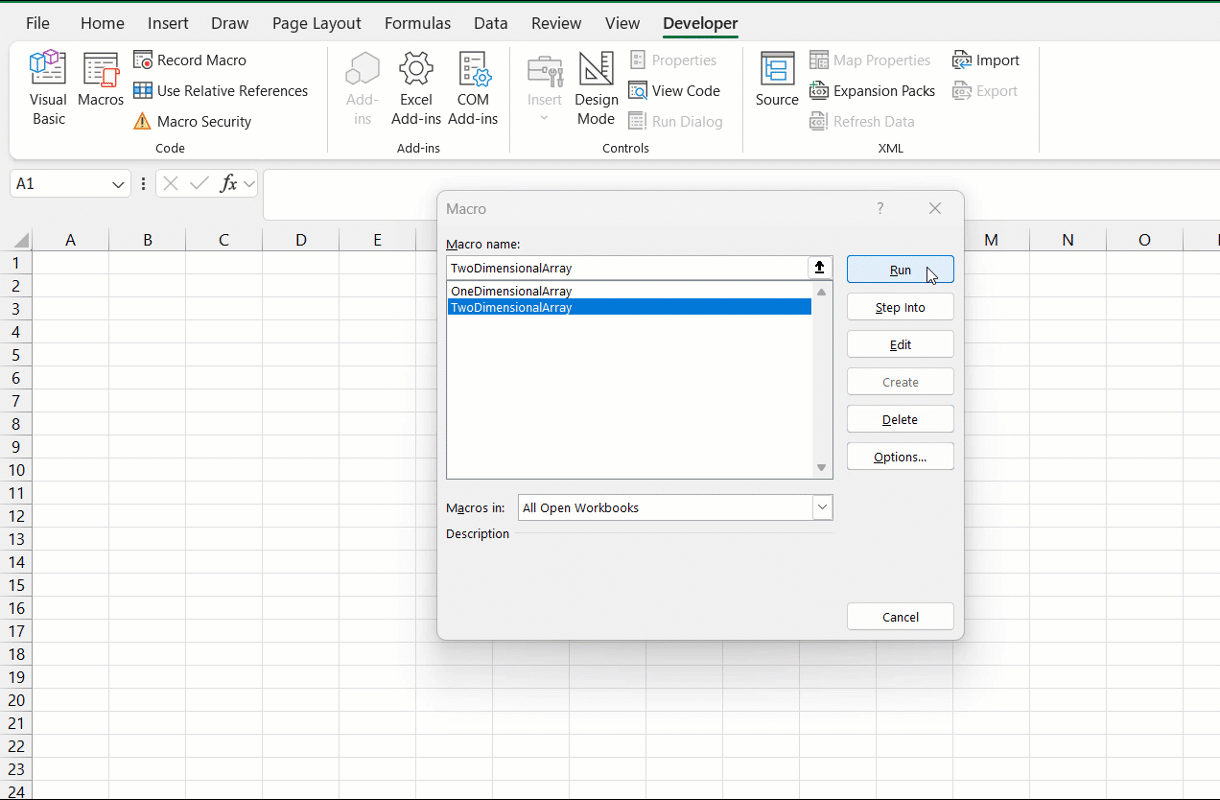Open Macro Security settings

click(192, 122)
